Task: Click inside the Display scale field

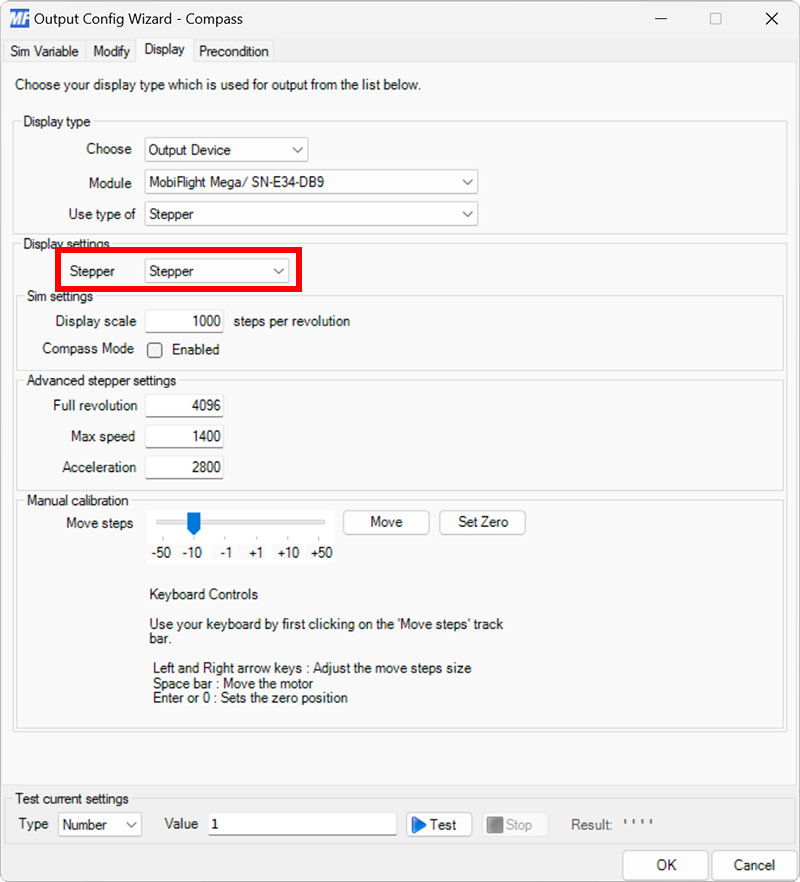Action: coord(184,321)
